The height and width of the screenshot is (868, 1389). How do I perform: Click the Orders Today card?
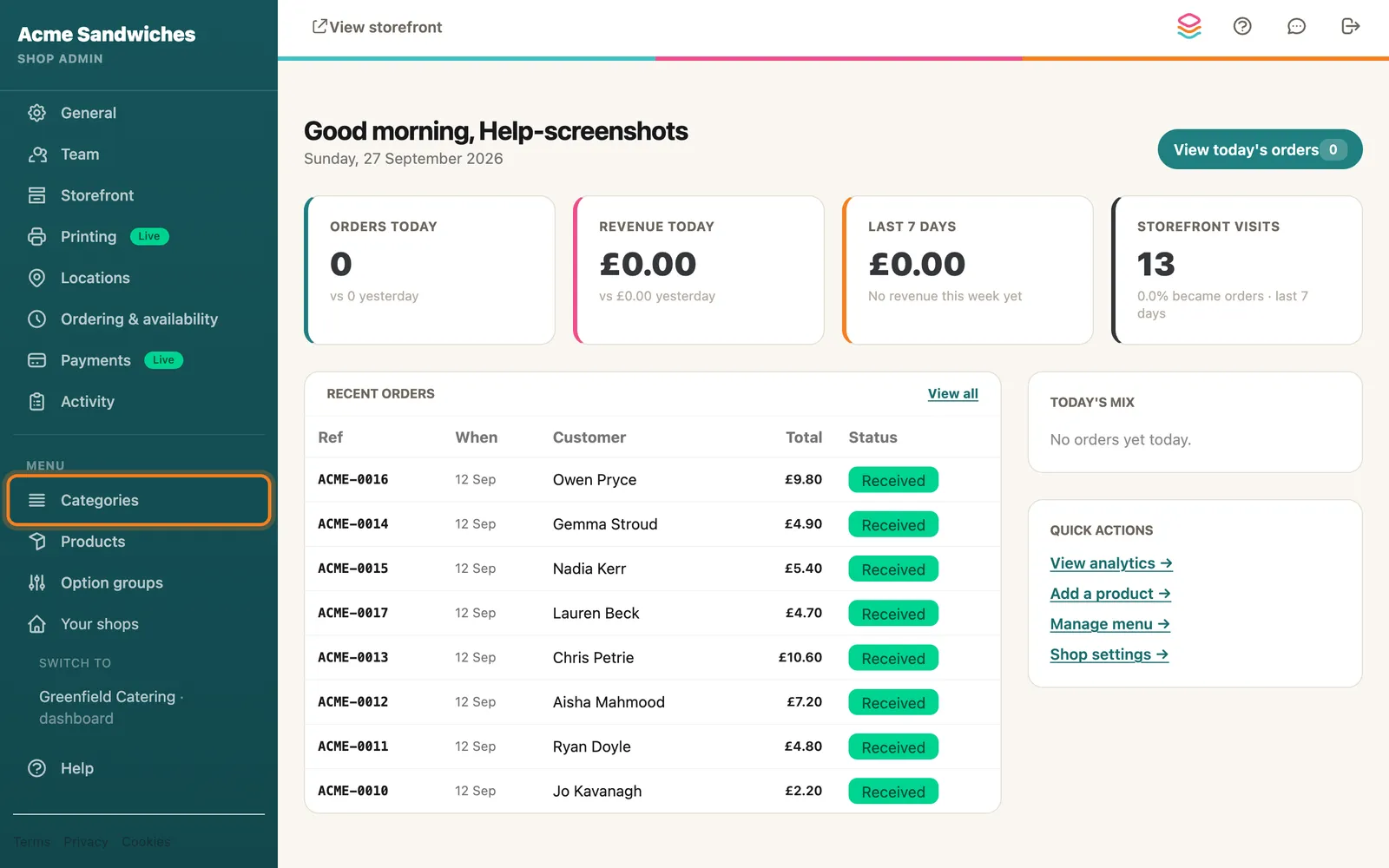pyautogui.click(x=430, y=270)
